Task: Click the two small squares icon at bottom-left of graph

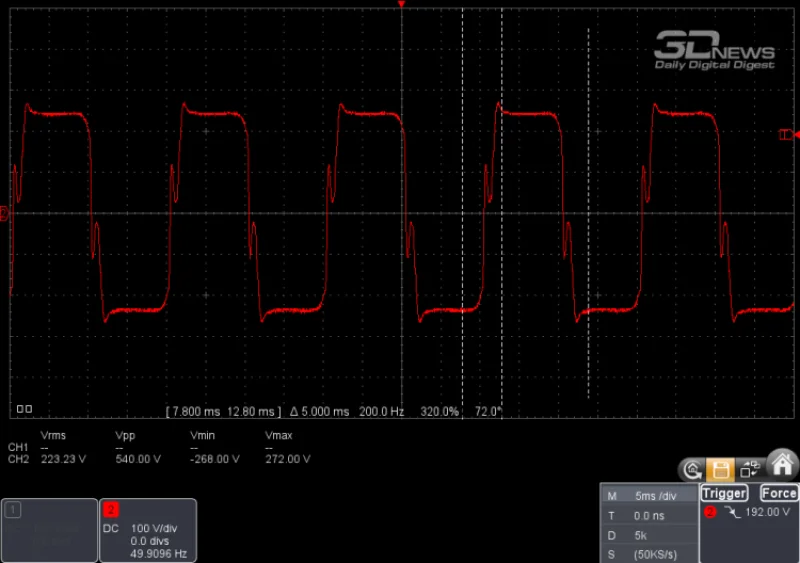Action: [24, 409]
